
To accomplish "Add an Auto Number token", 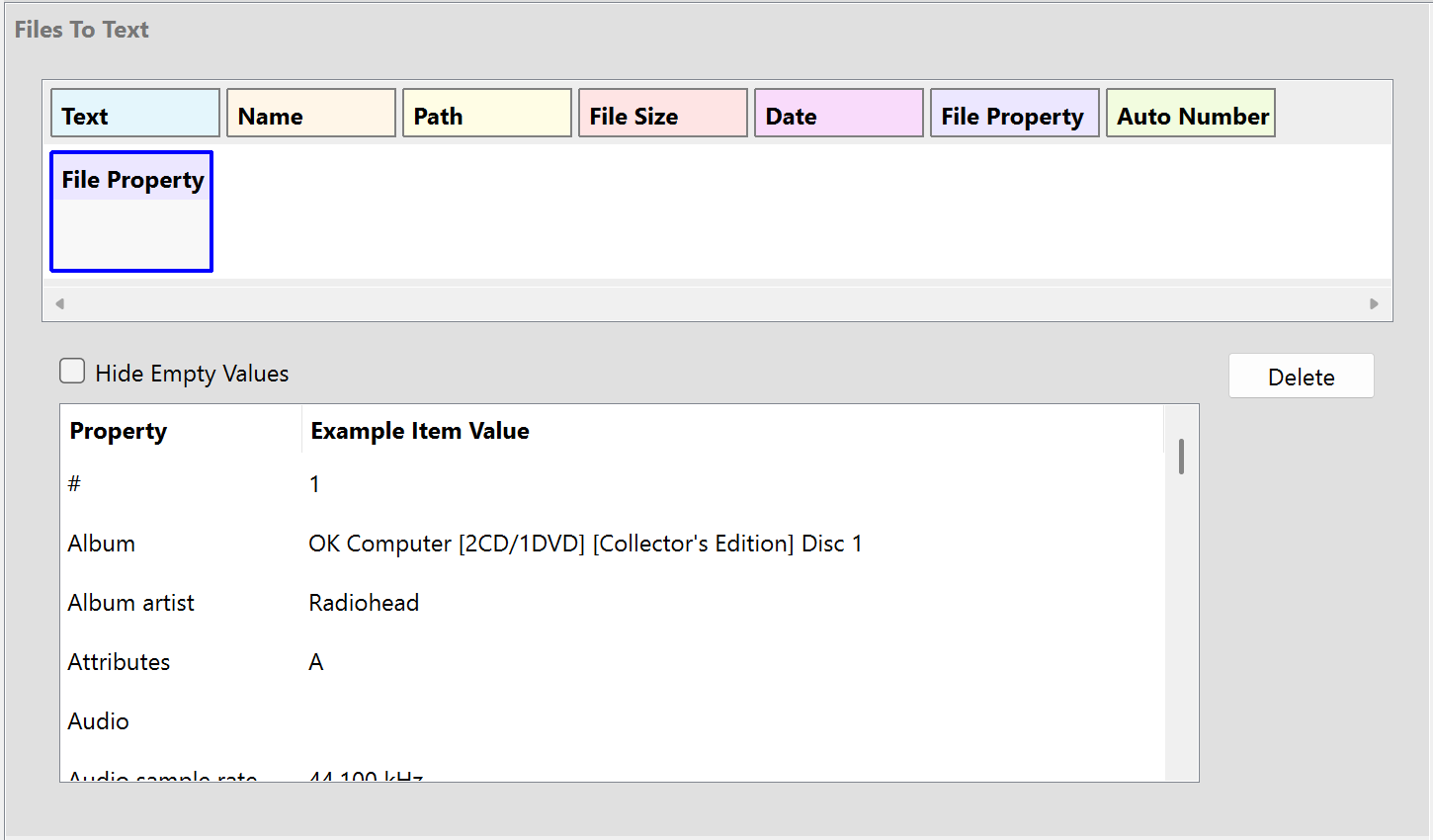I will (x=1190, y=113).
